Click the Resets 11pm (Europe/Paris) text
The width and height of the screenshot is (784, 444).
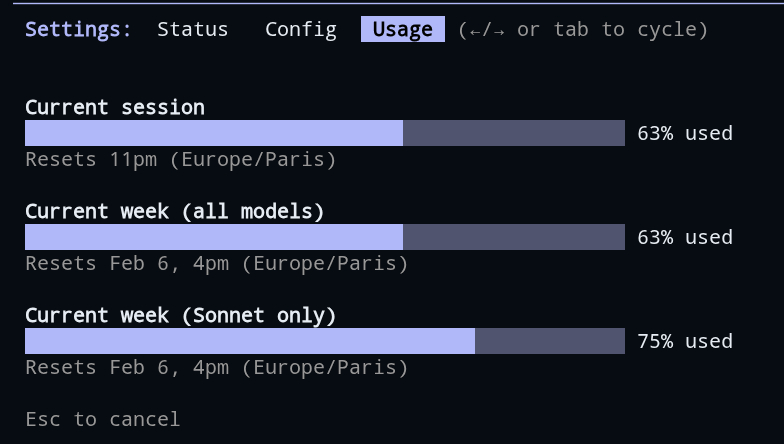pyautogui.click(x=180, y=159)
